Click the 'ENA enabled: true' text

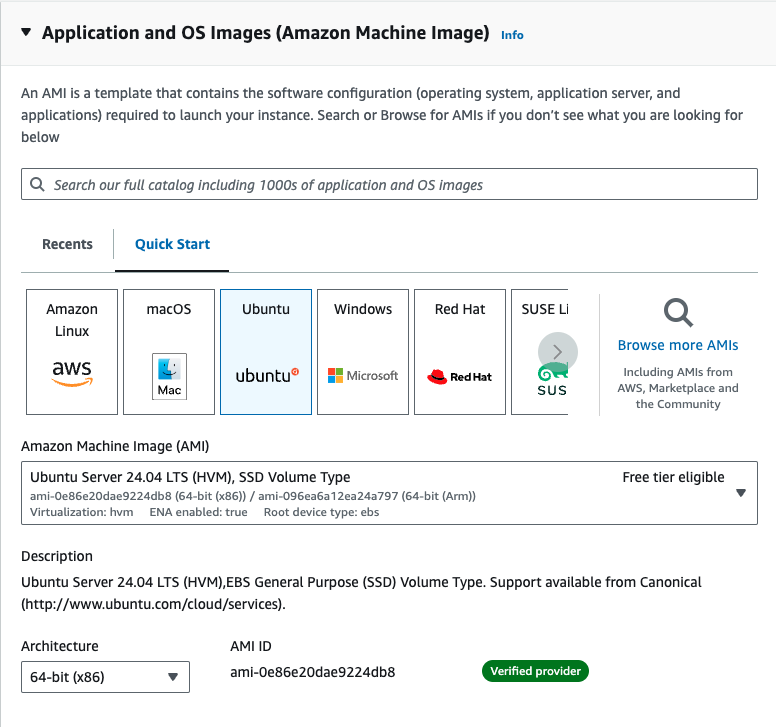(x=198, y=512)
